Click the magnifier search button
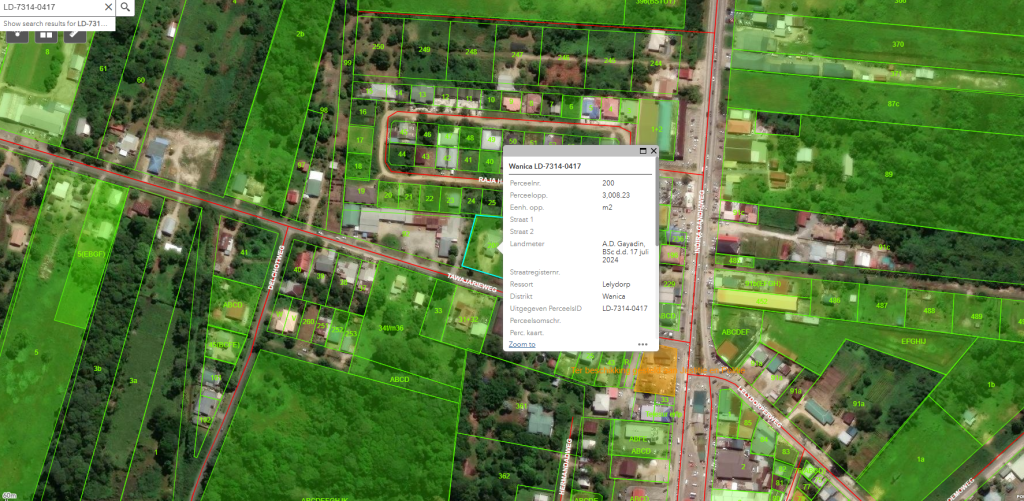The height and width of the screenshot is (501, 1024). pyautogui.click(x=125, y=7)
